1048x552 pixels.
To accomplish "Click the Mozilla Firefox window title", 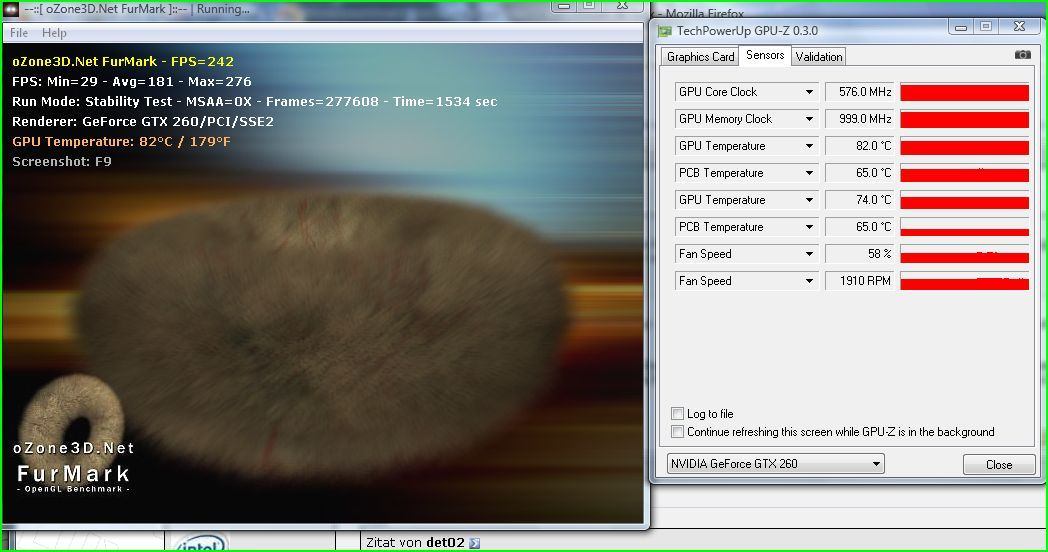I will tap(704, 13).
